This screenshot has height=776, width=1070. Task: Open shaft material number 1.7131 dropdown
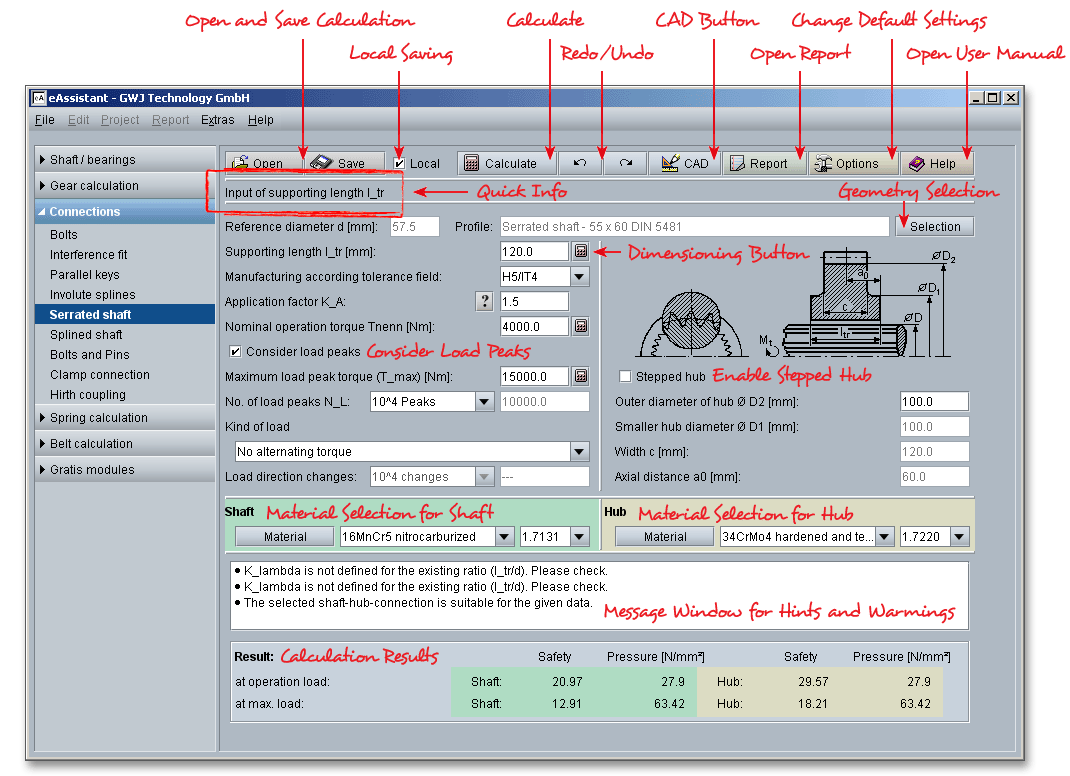579,536
